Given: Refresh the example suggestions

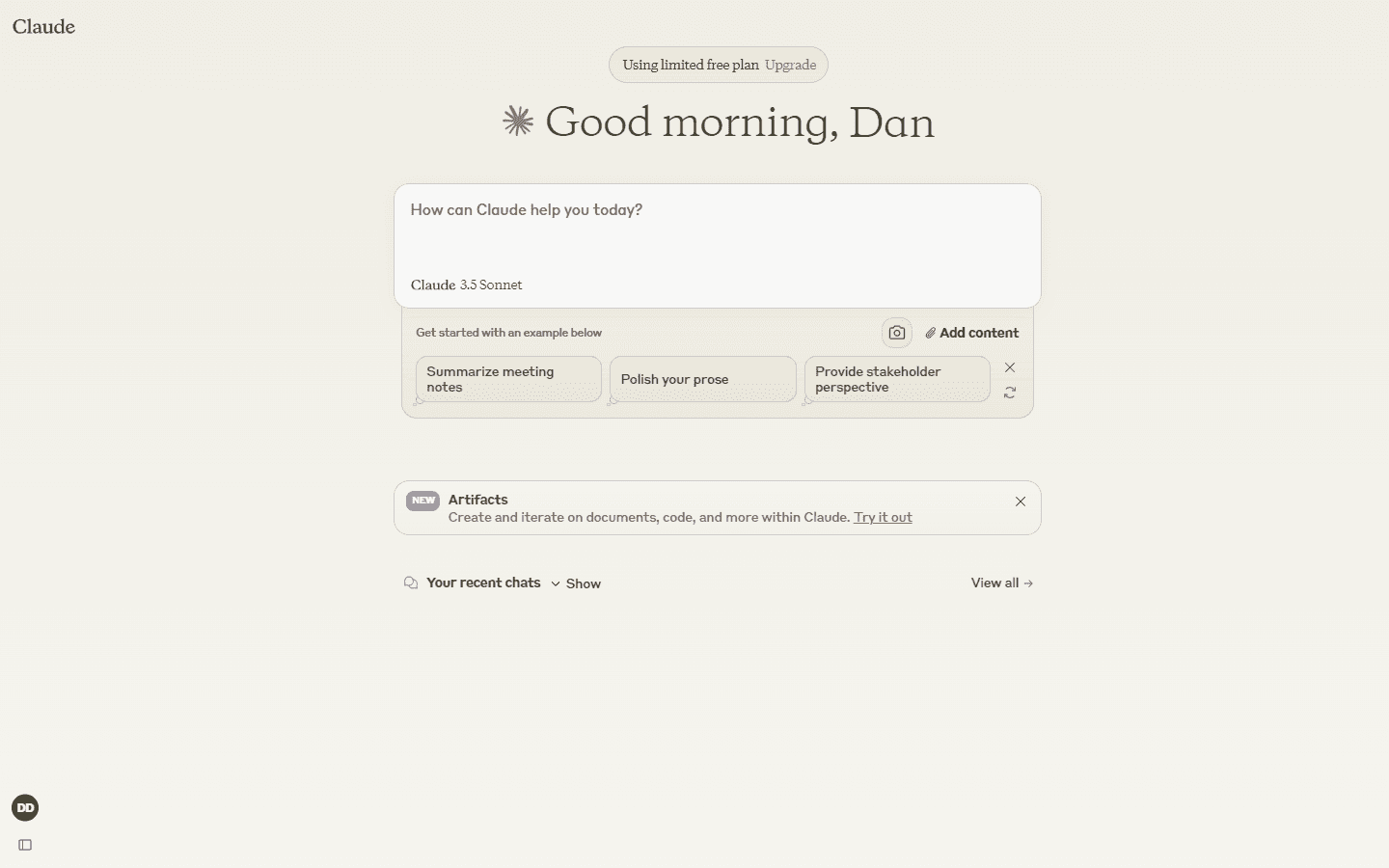Looking at the screenshot, I should click(1010, 393).
